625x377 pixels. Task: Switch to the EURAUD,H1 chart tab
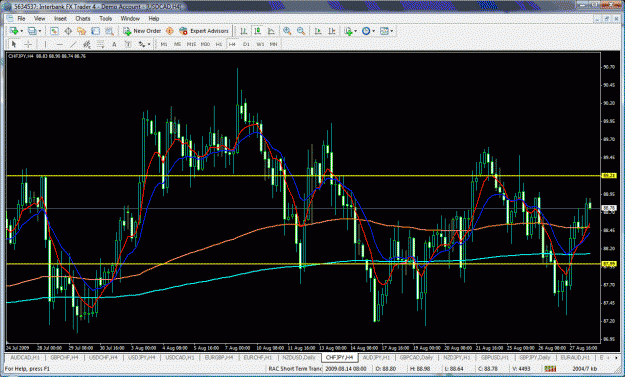tap(575, 358)
